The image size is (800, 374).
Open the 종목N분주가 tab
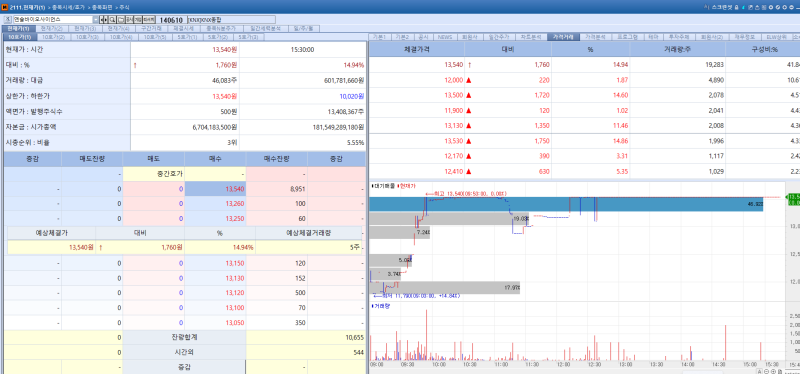[221, 29]
